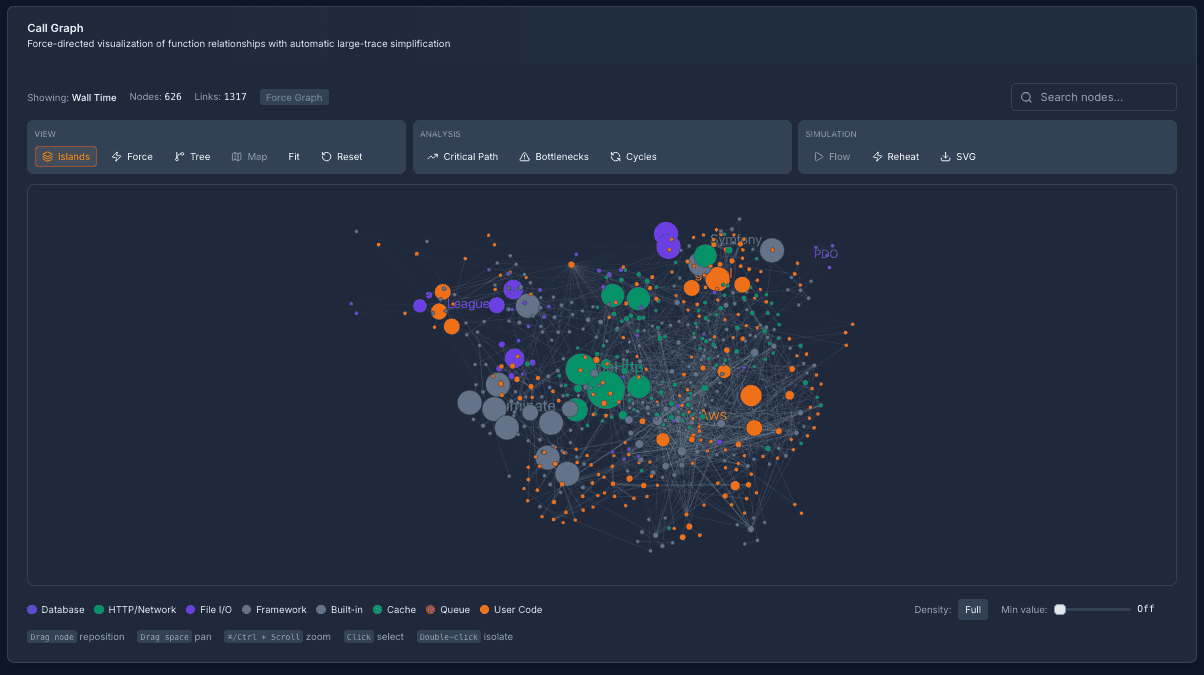
Task: Start the Flow simulation
Action: pos(832,156)
